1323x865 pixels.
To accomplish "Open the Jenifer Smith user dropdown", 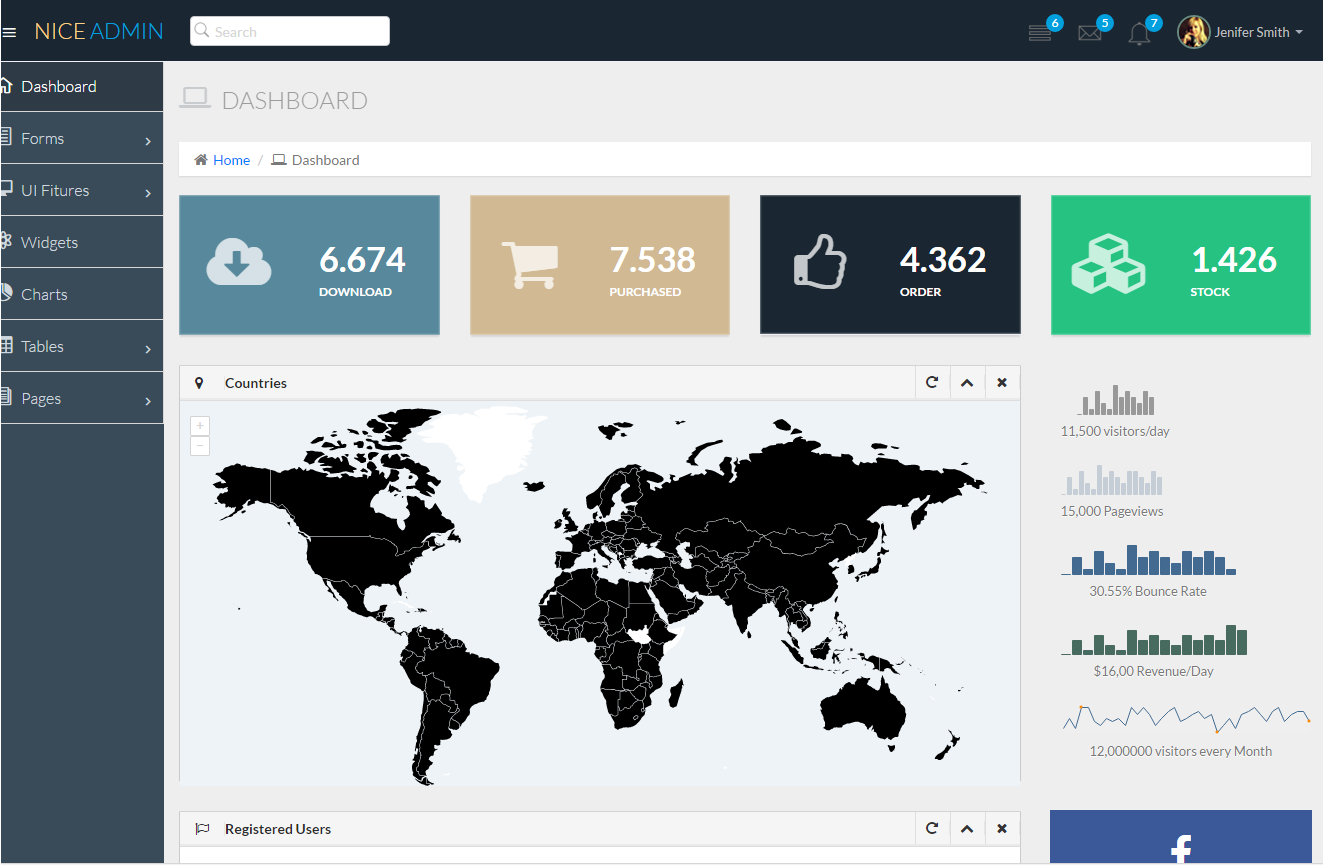I will click(1241, 32).
